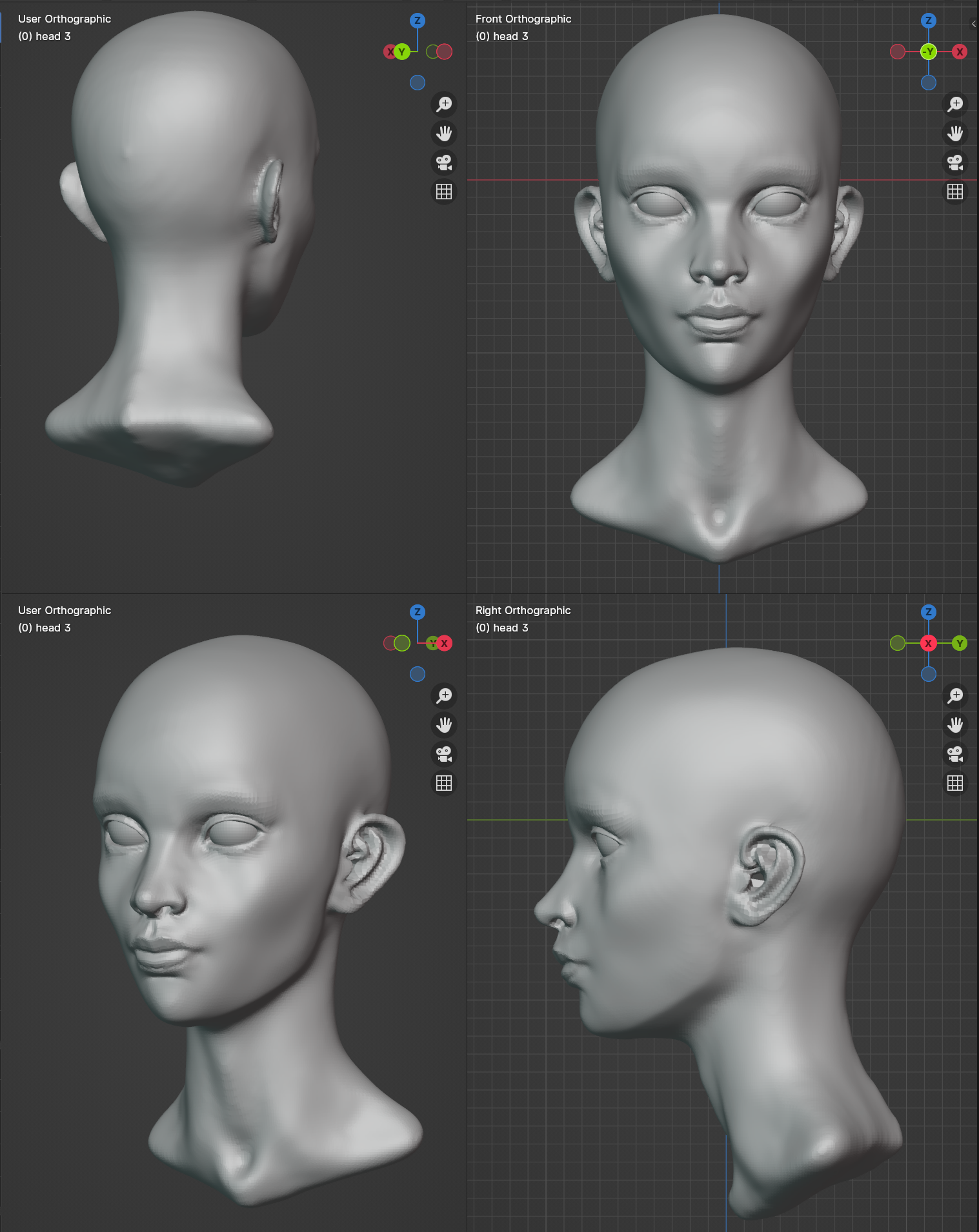
Task: Toggle camera view in Front Orthographic viewport
Action: (x=955, y=163)
